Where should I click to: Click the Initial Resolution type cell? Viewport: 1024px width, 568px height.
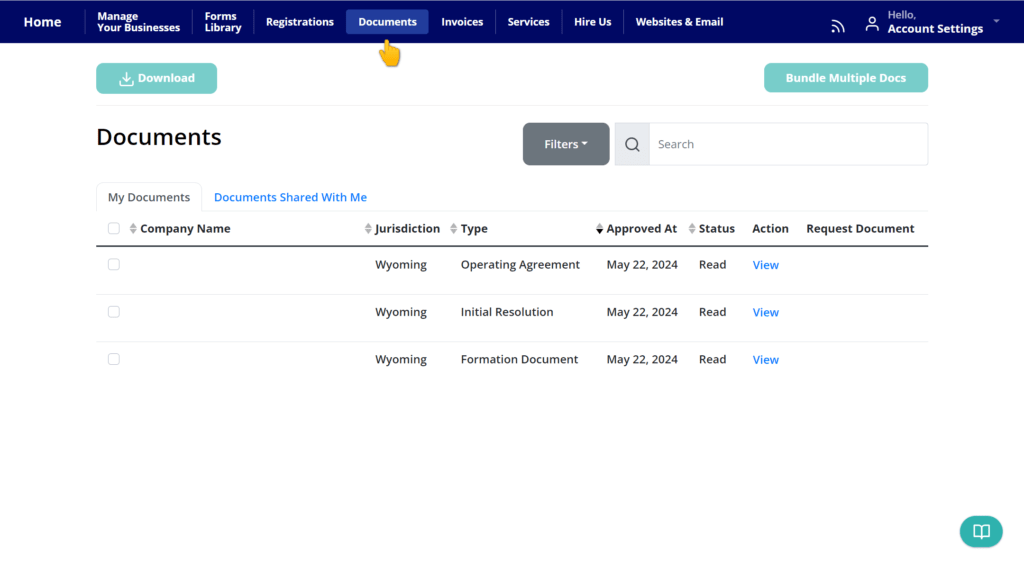507,312
